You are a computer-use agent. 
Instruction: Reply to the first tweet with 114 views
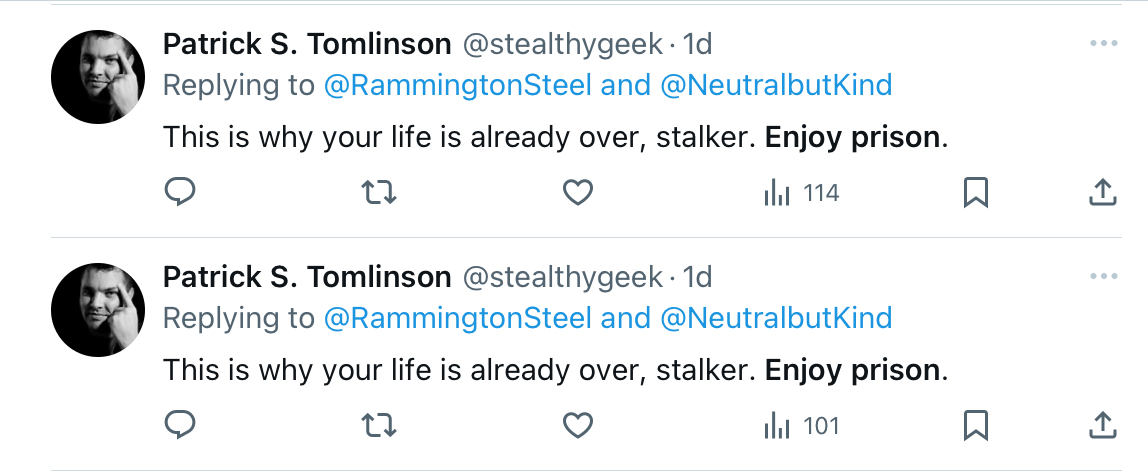click(x=179, y=192)
